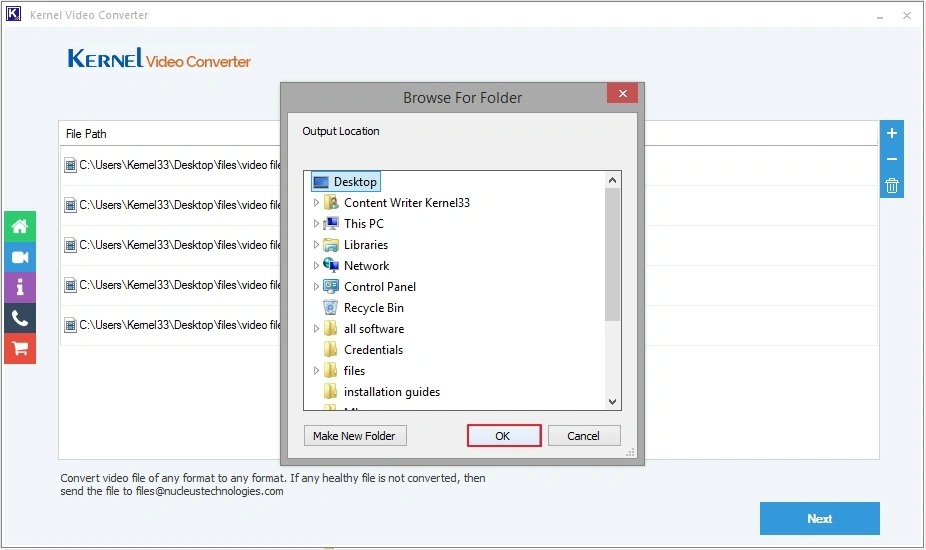This screenshot has height=550, width=926.
Task: Expand the Control Panel node
Action: (316, 287)
